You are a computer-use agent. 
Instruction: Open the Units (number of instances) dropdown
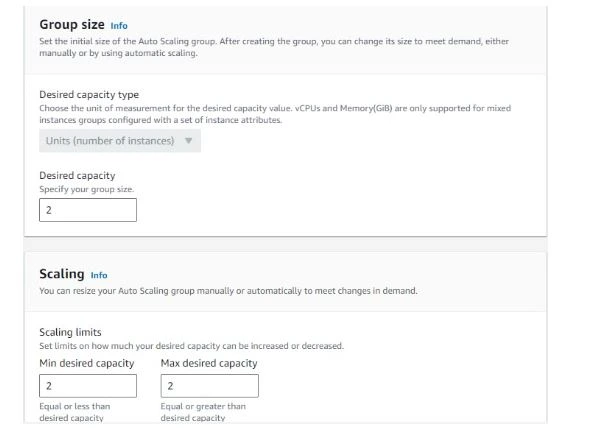pyautogui.click(x=120, y=141)
